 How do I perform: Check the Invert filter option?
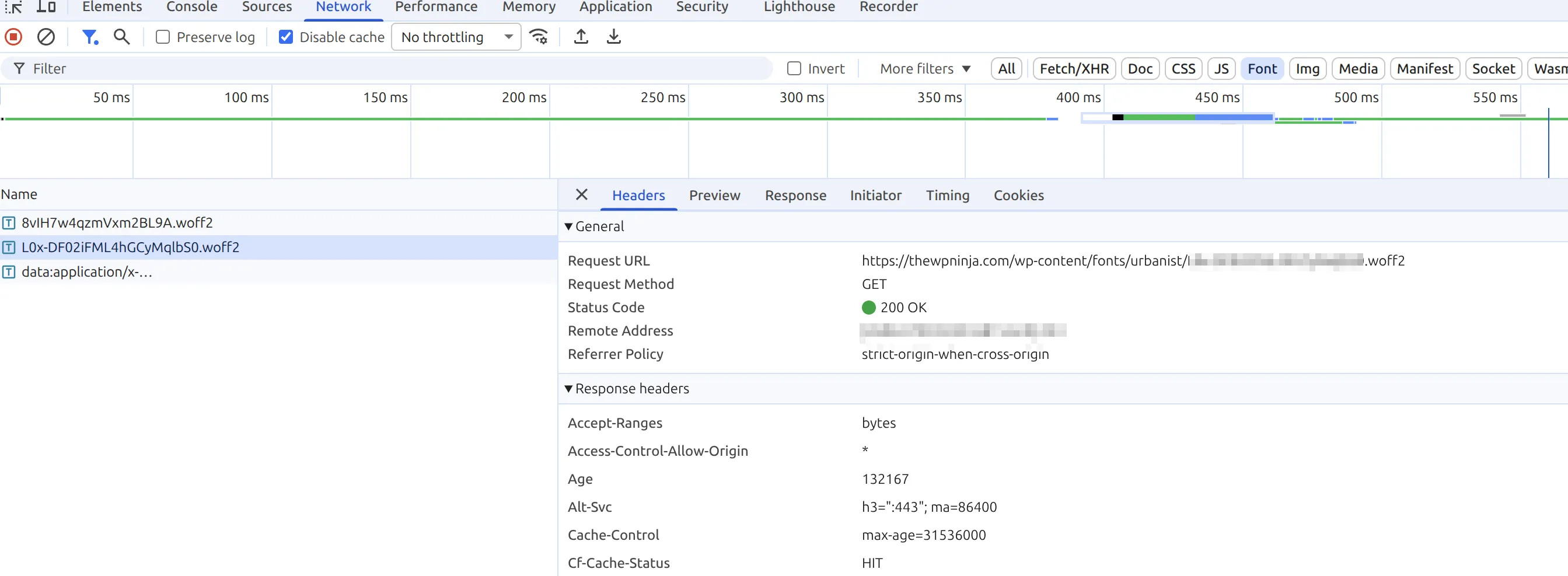pyautogui.click(x=794, y=69)
